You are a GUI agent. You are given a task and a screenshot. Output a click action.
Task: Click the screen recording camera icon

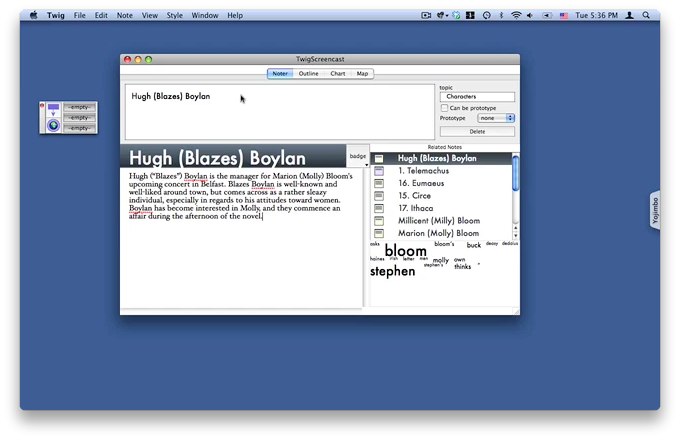click(x=426, y=15)
